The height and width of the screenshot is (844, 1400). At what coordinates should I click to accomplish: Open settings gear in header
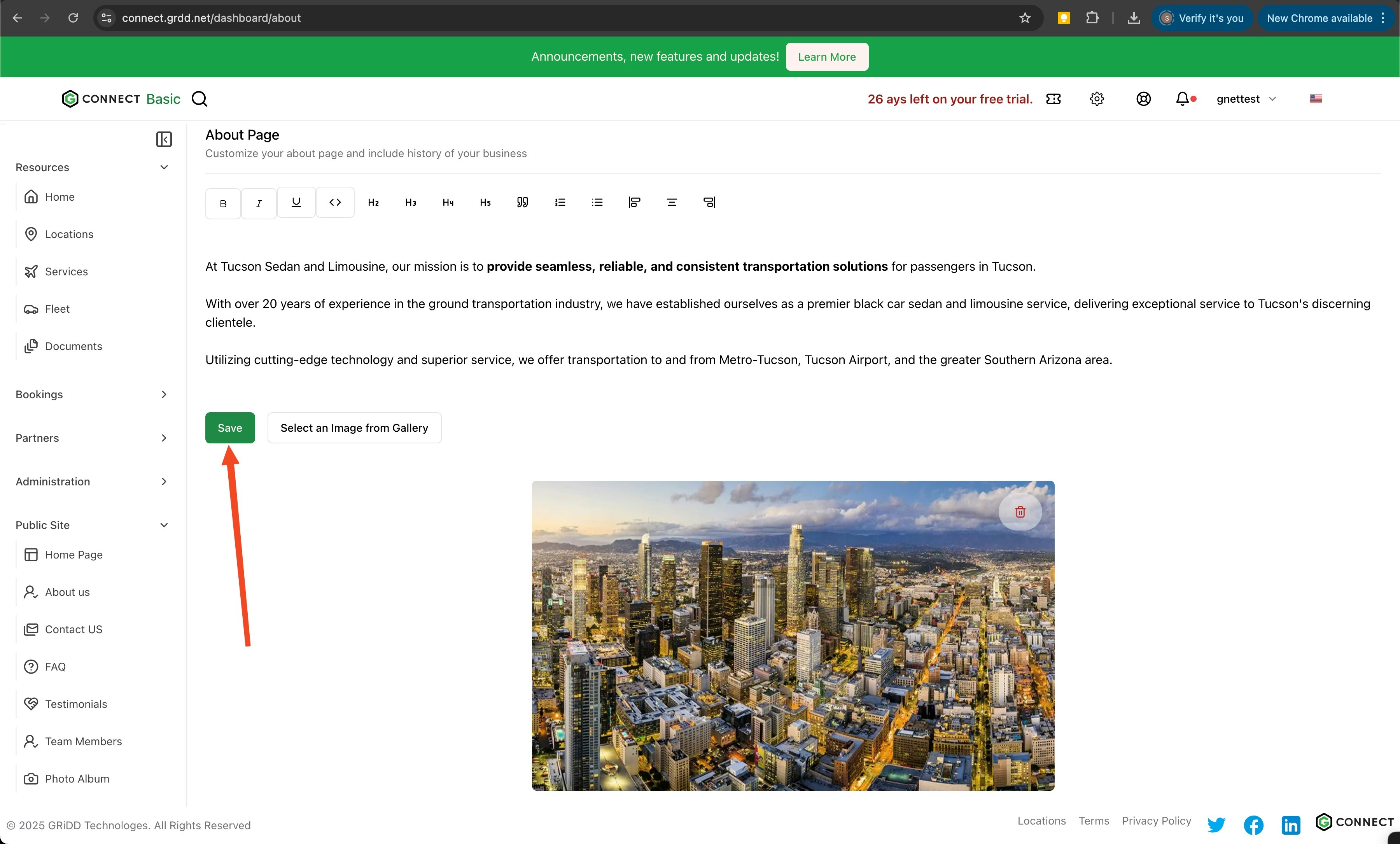point(1097,99)
